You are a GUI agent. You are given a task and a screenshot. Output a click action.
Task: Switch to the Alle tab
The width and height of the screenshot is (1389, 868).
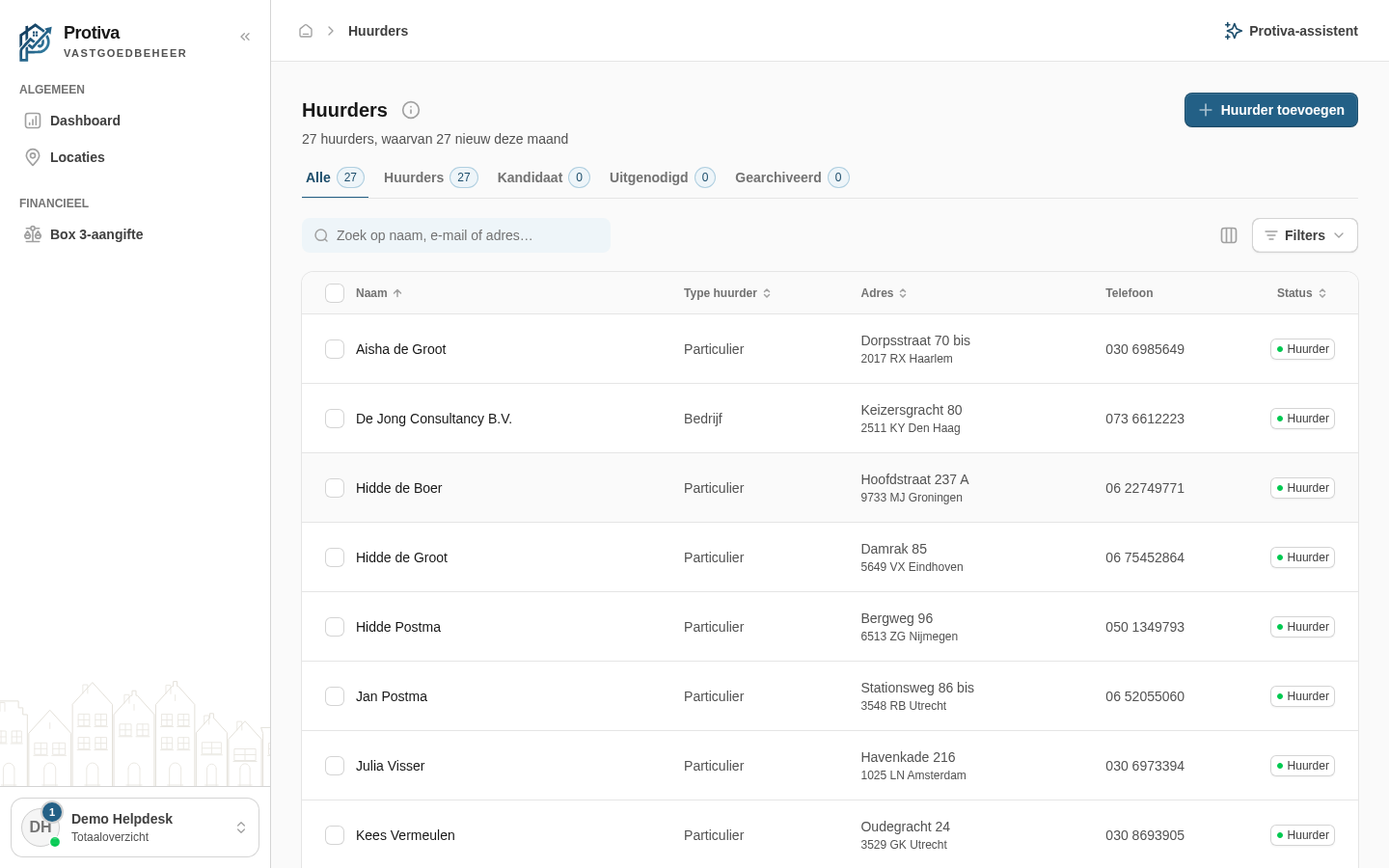pos(335,177)
